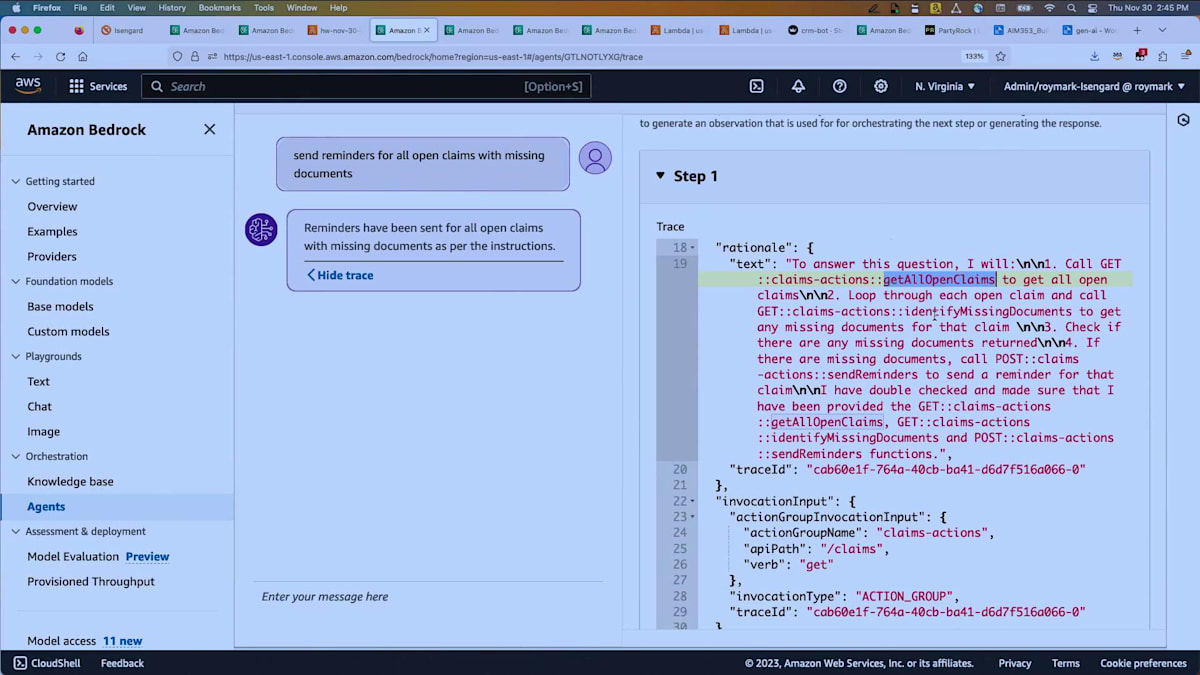Image resolution: width=1200 pixels, height=675 pixels.
Task: Switch to the crm-bot browser tab
Action: coord(818,30)
